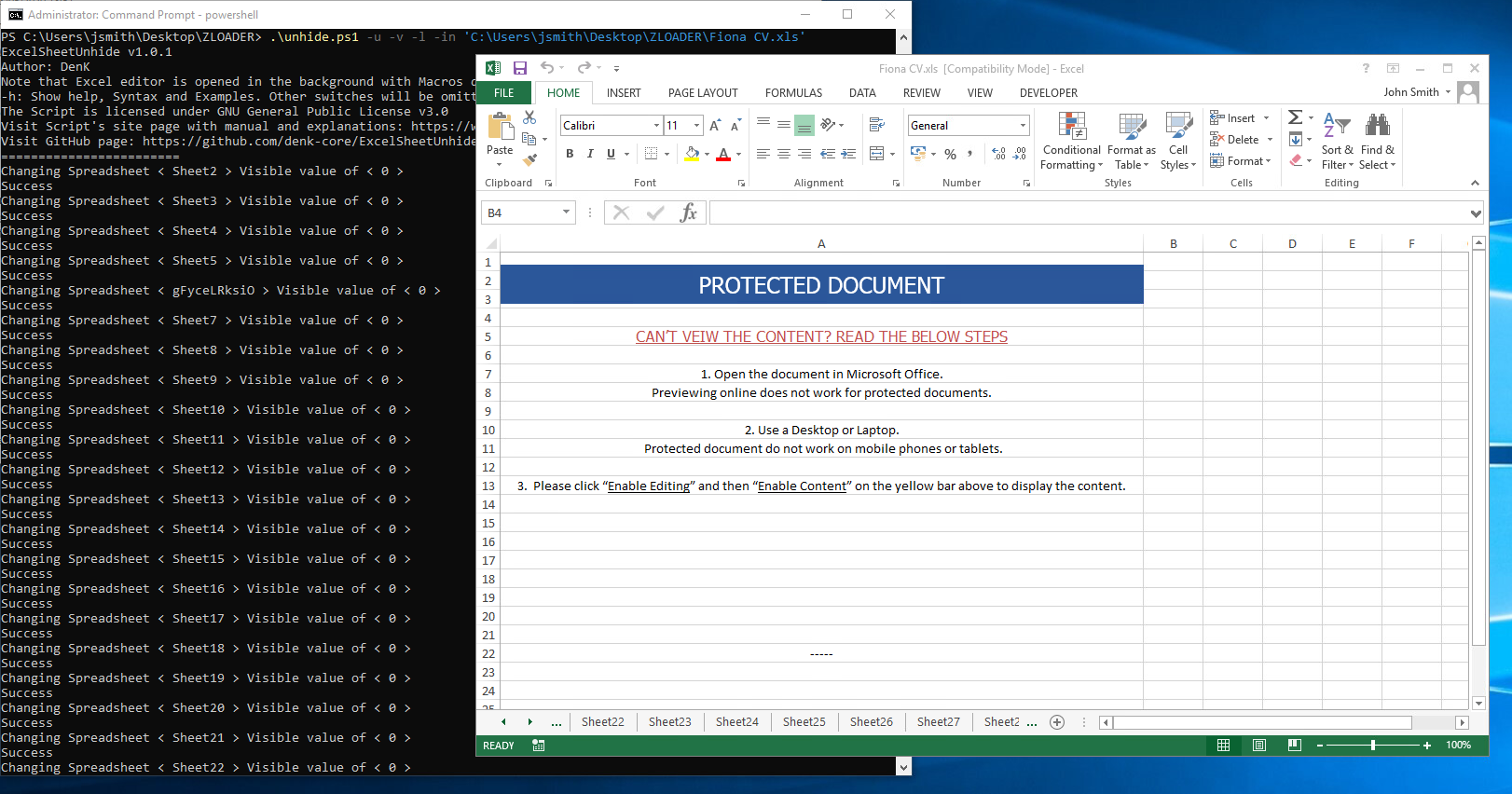Select the Sheet24 worksheet tab
1512x794 pixels.
click(737, 721)
